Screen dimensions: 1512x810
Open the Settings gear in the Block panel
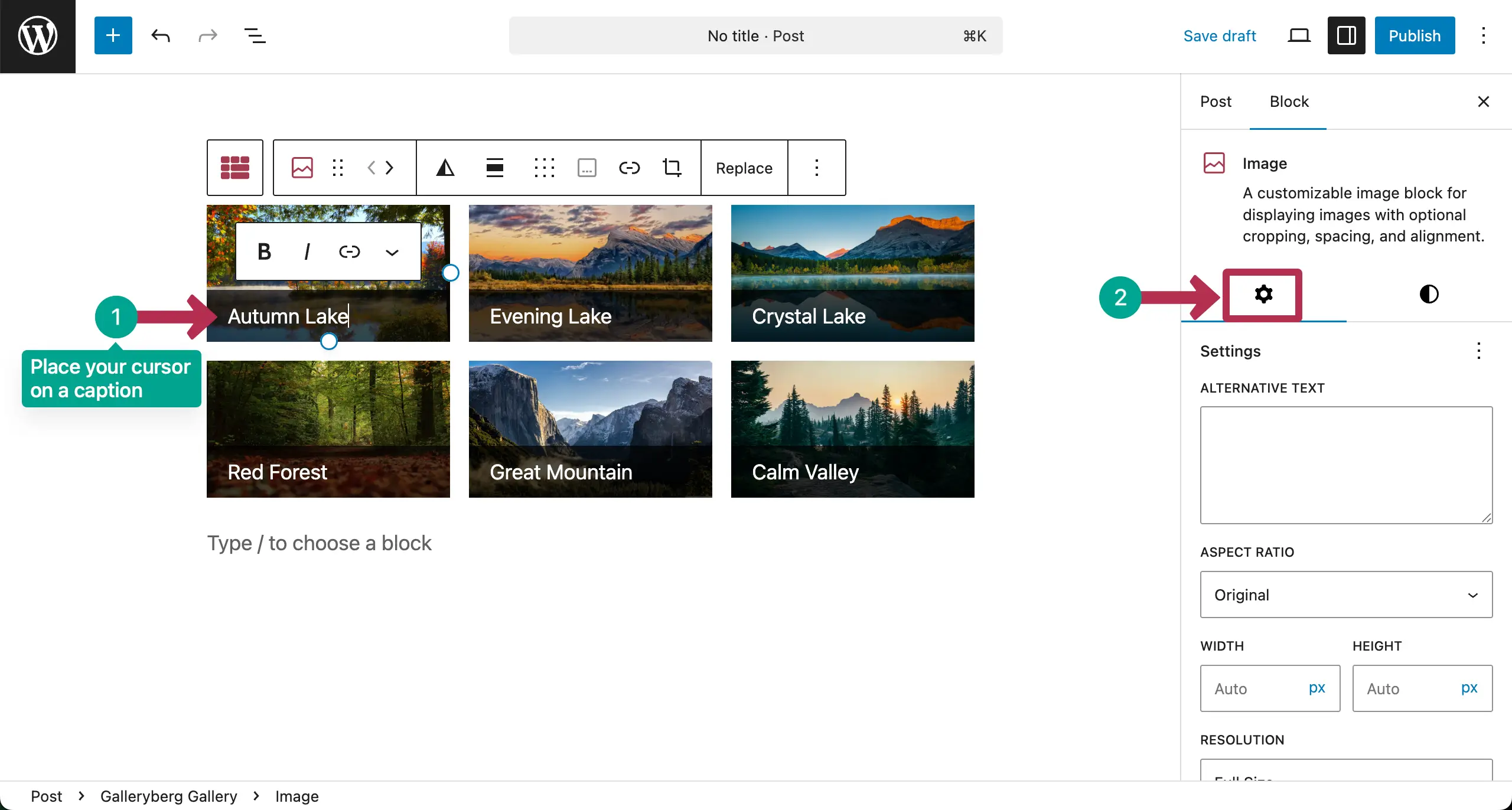[1263, 294]
